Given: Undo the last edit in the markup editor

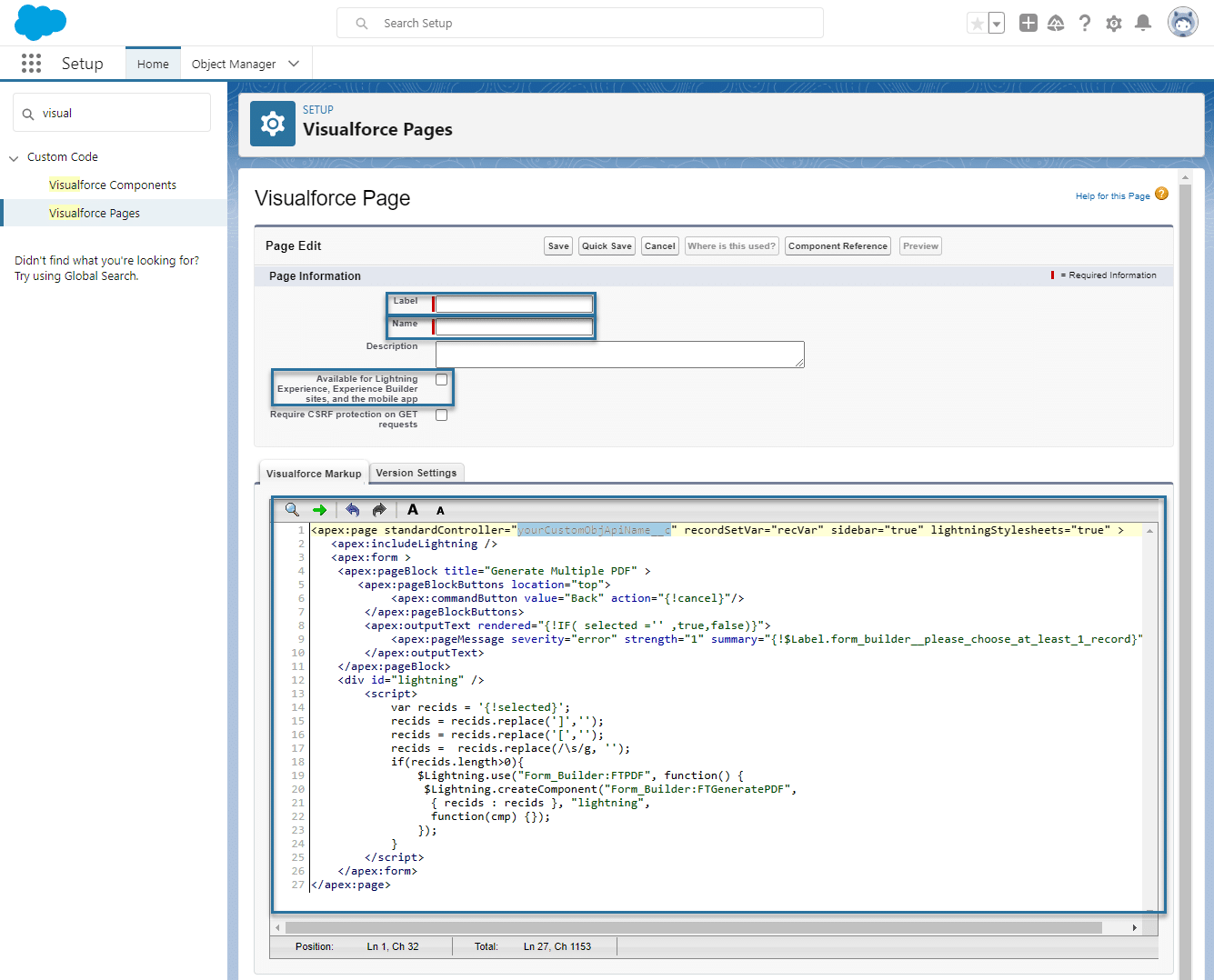Looking at the screenshot, I should click(352, 509).
